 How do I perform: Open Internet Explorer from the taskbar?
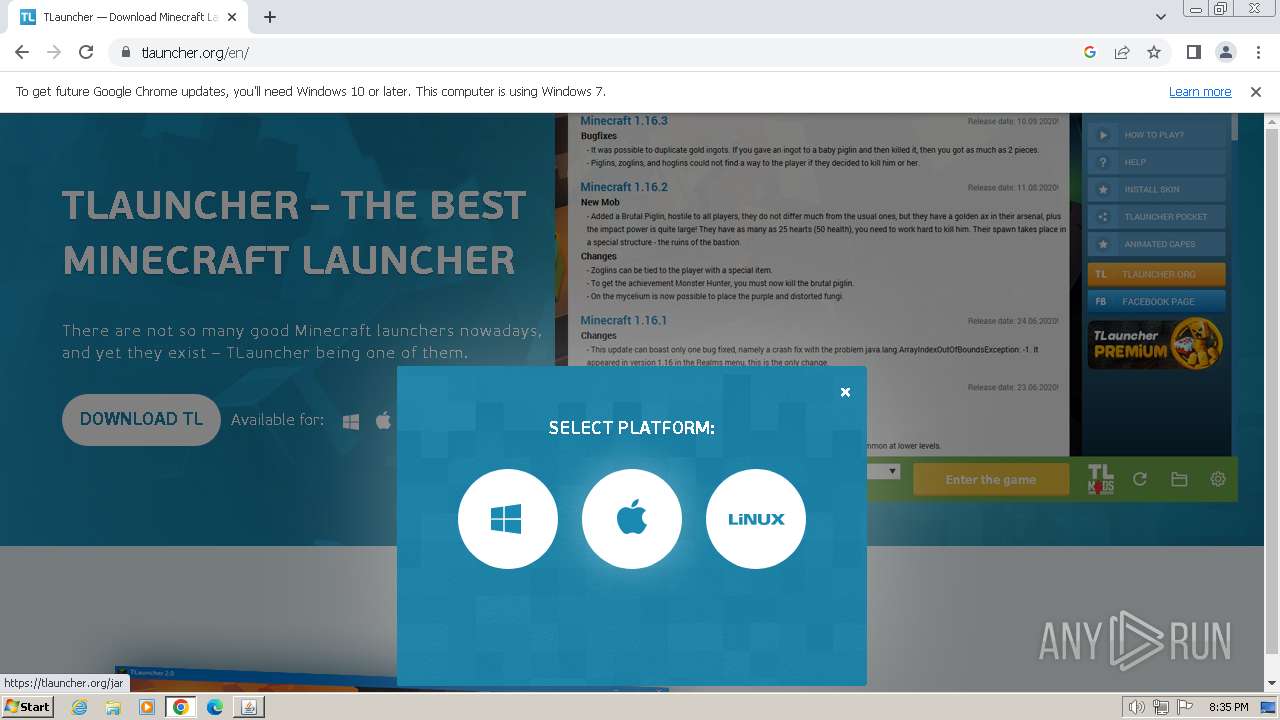(80, 707)
